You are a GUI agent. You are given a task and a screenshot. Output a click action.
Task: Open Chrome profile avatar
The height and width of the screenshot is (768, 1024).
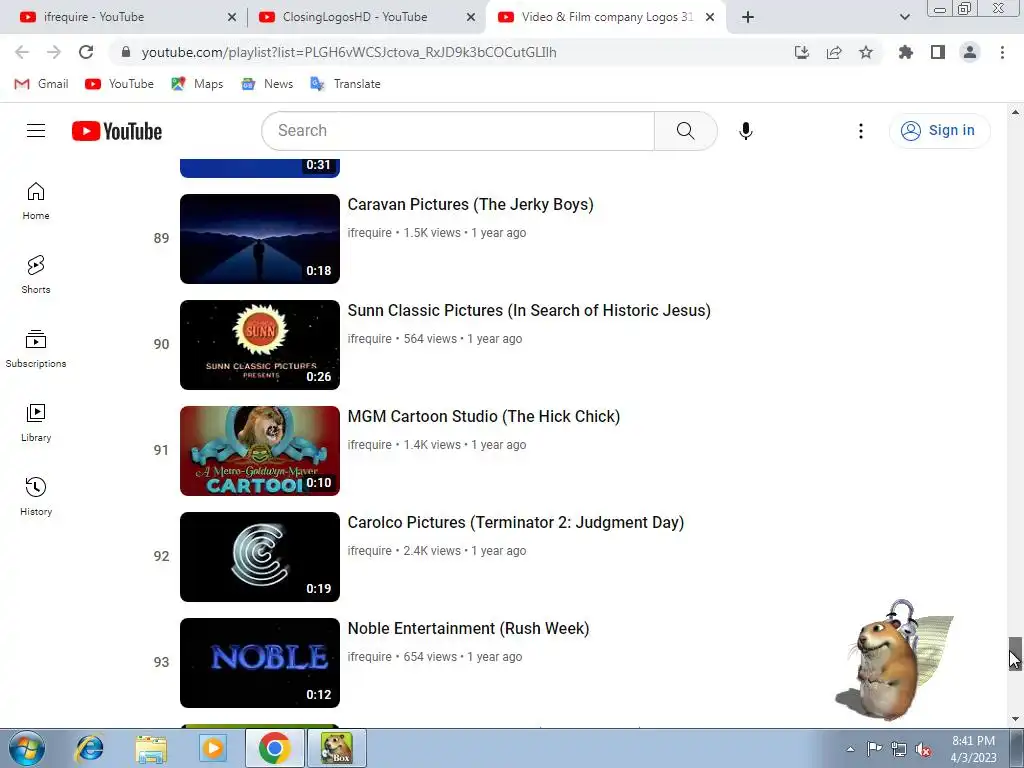coord(970,52)
